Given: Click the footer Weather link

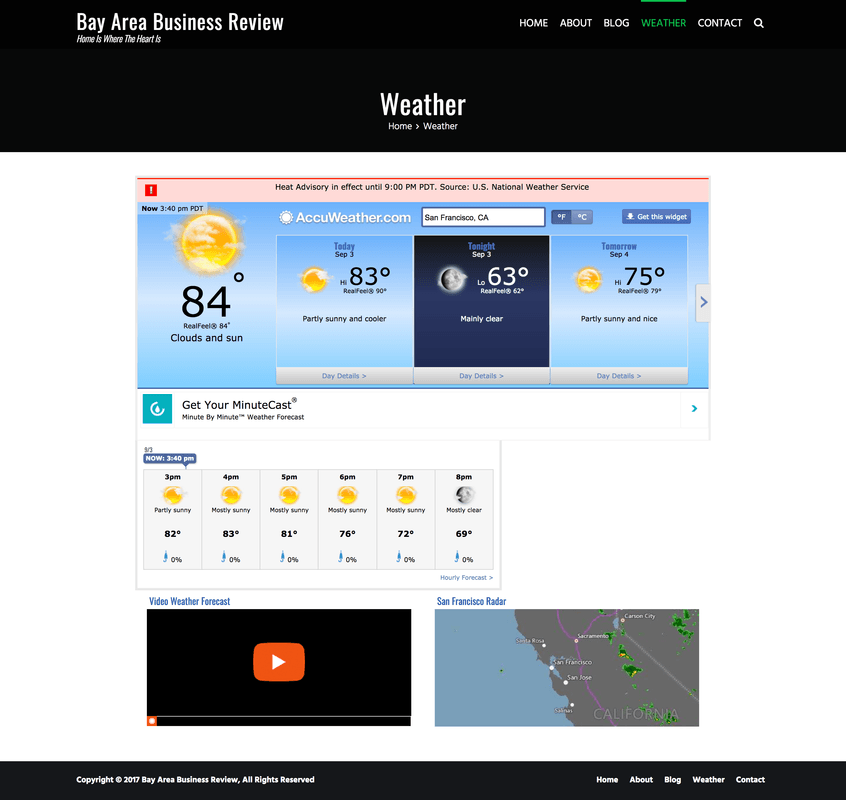Looking at the screenshot, I should coord(708,780).
